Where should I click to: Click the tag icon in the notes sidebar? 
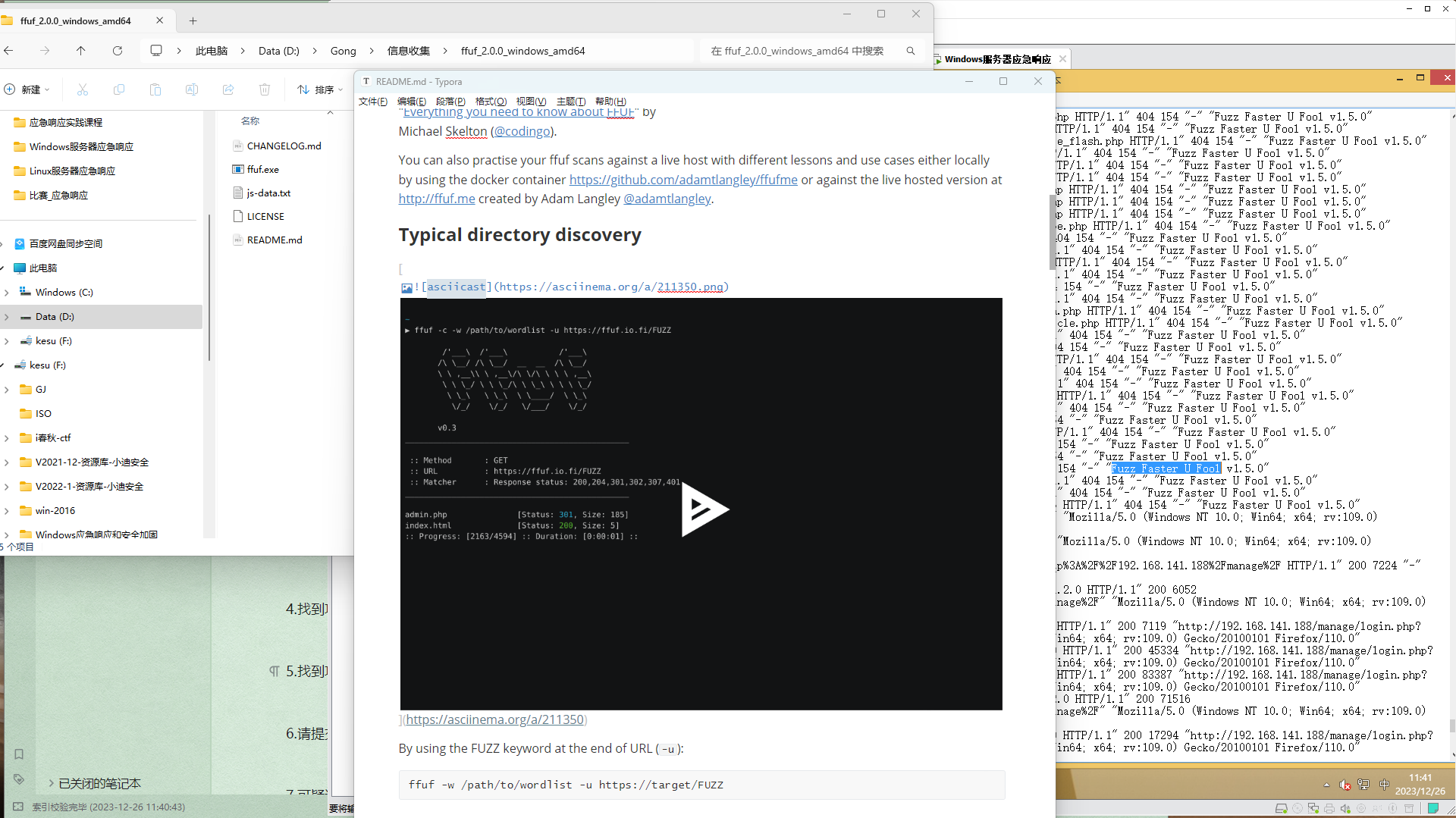(x=19, y=779)
